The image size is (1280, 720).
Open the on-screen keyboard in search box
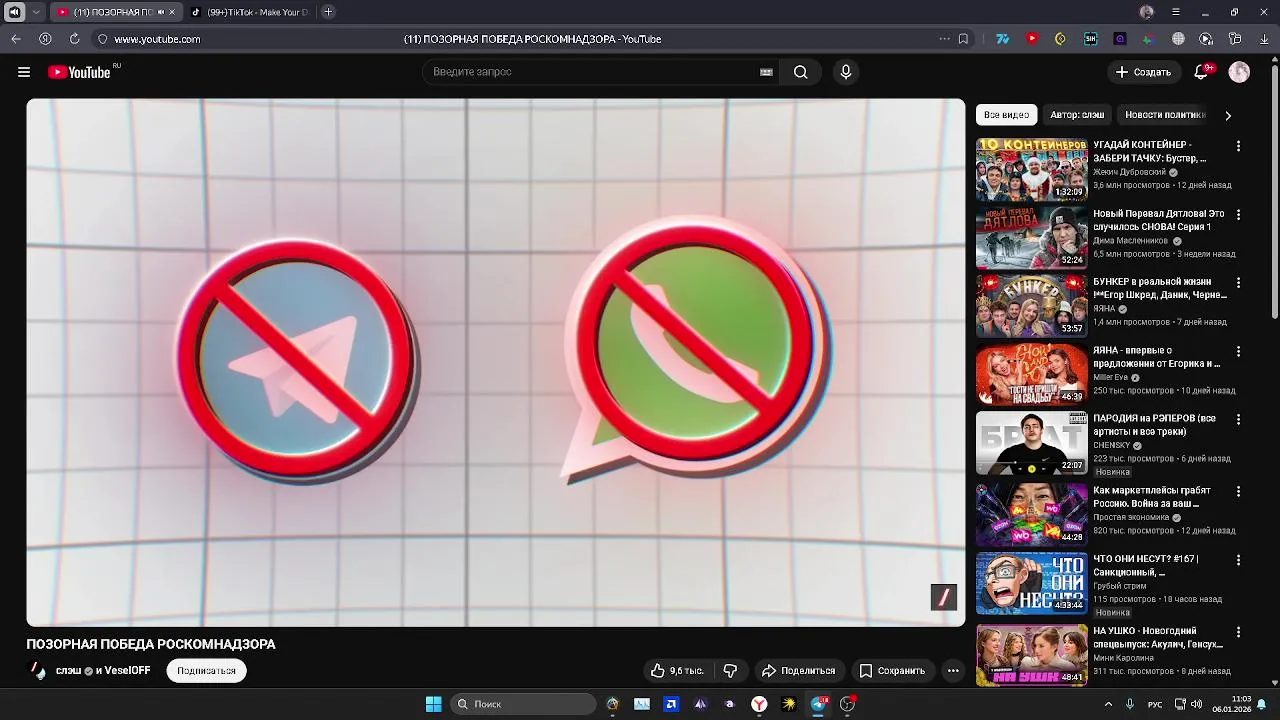pyautogui.click(x=766, y=72)
